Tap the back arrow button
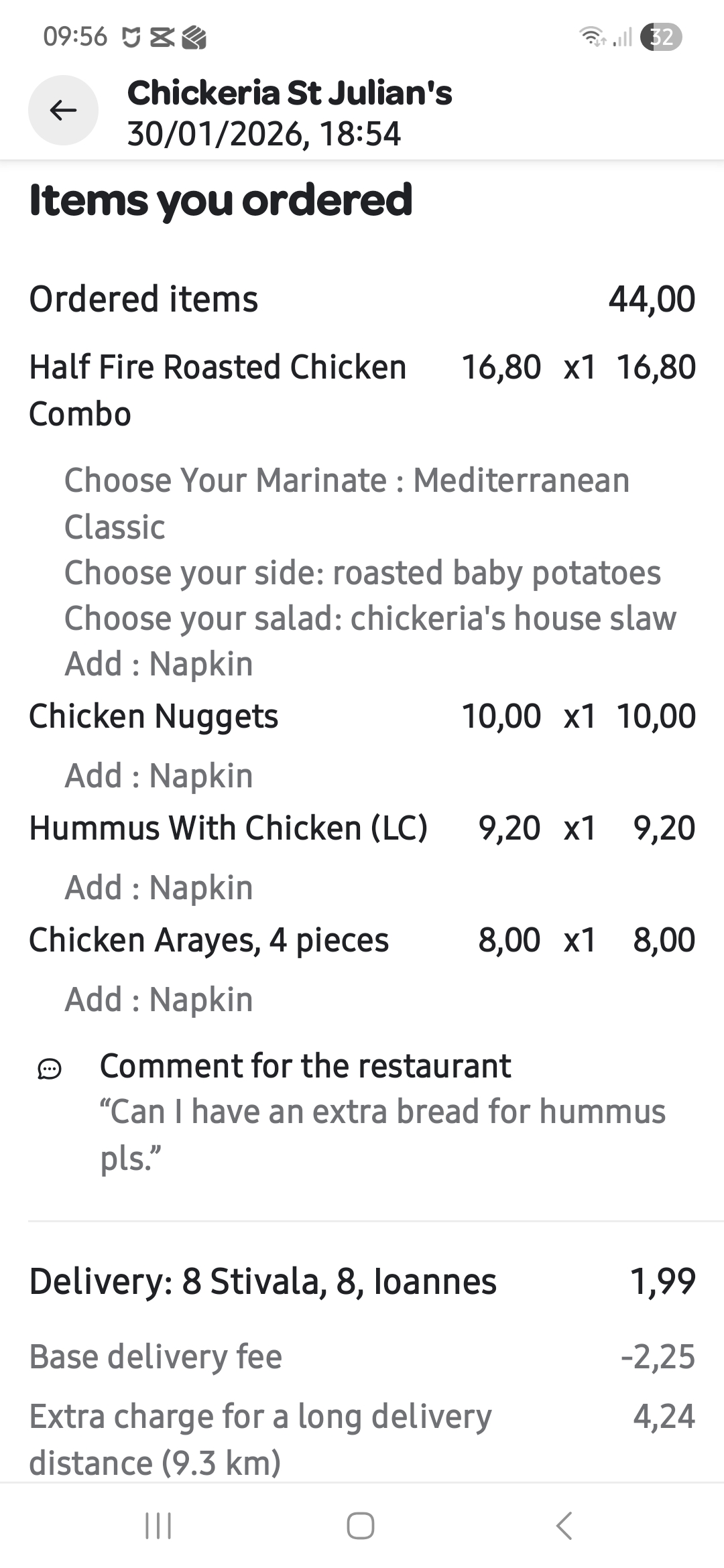Screen dimensions: 724x1568 63,110
